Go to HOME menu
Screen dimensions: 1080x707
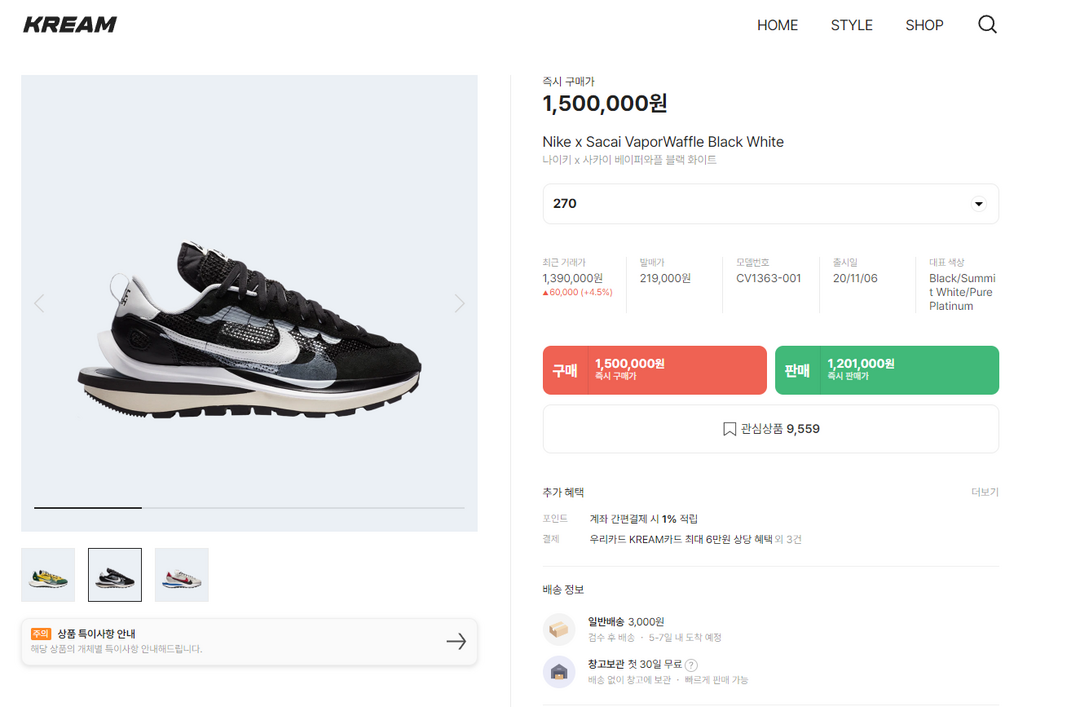(x=777, y=25)
